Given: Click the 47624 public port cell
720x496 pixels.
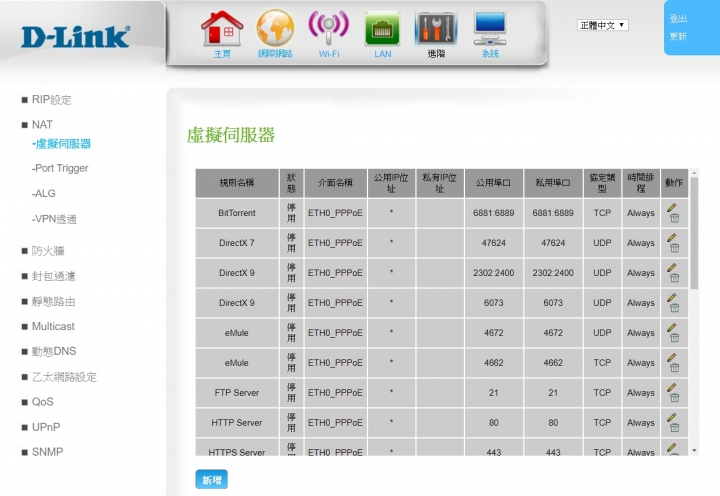Looking at the screenshot, I should pos(494,243).
